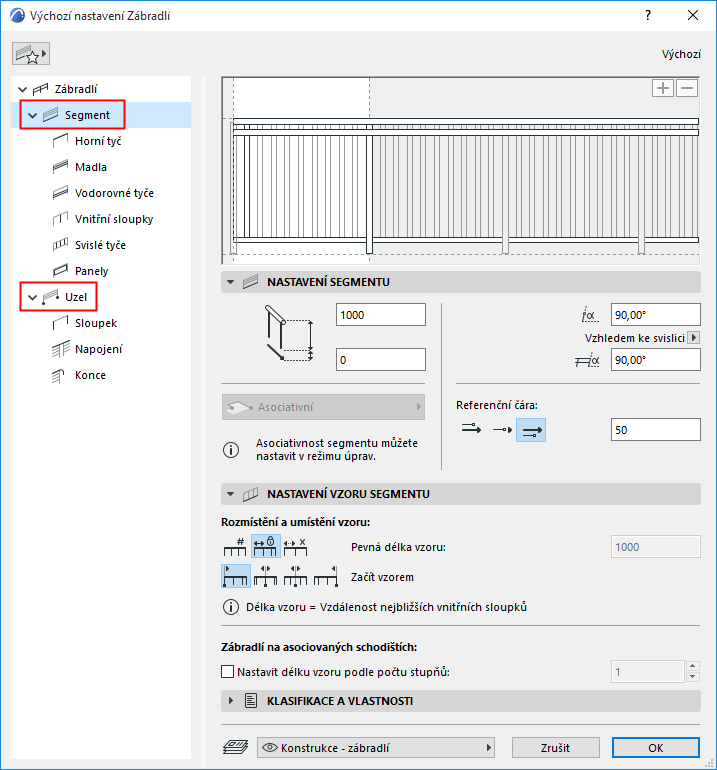This screenshot has width=717, height=770.
Task: Click the top 90,00° angle field
Action: (x=656, y=315)
